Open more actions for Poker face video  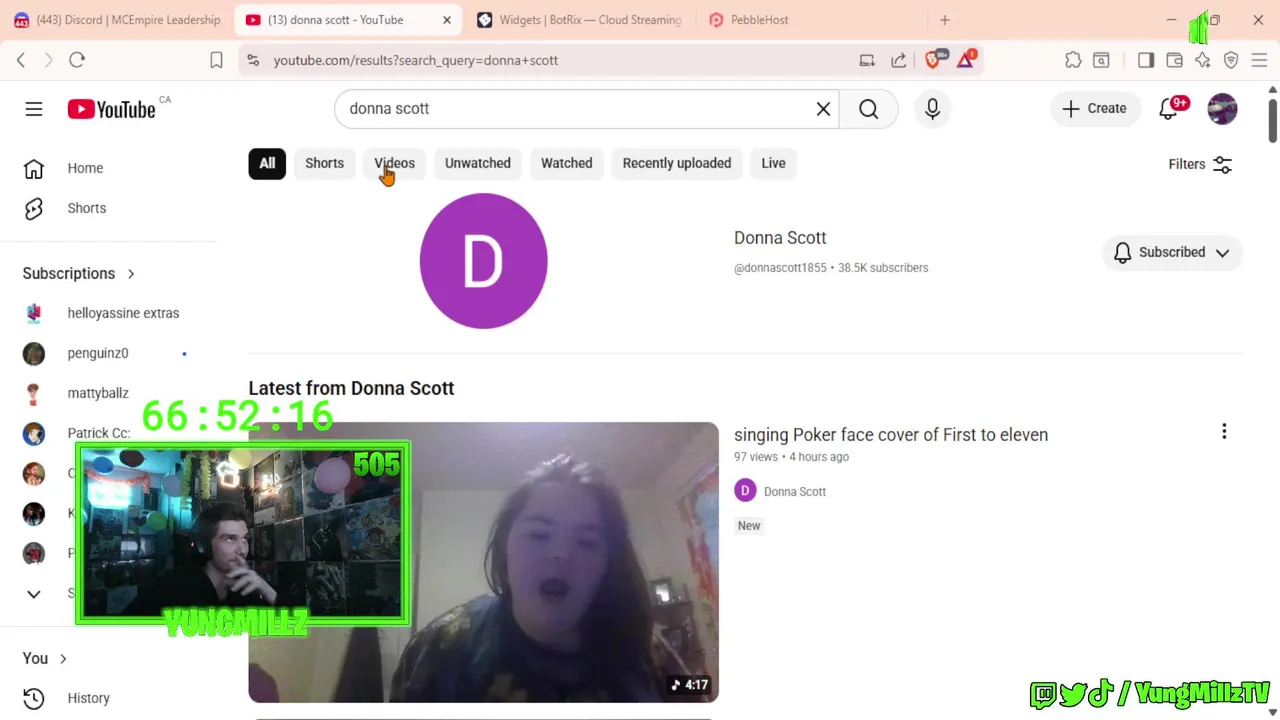tap(1224, 431)
